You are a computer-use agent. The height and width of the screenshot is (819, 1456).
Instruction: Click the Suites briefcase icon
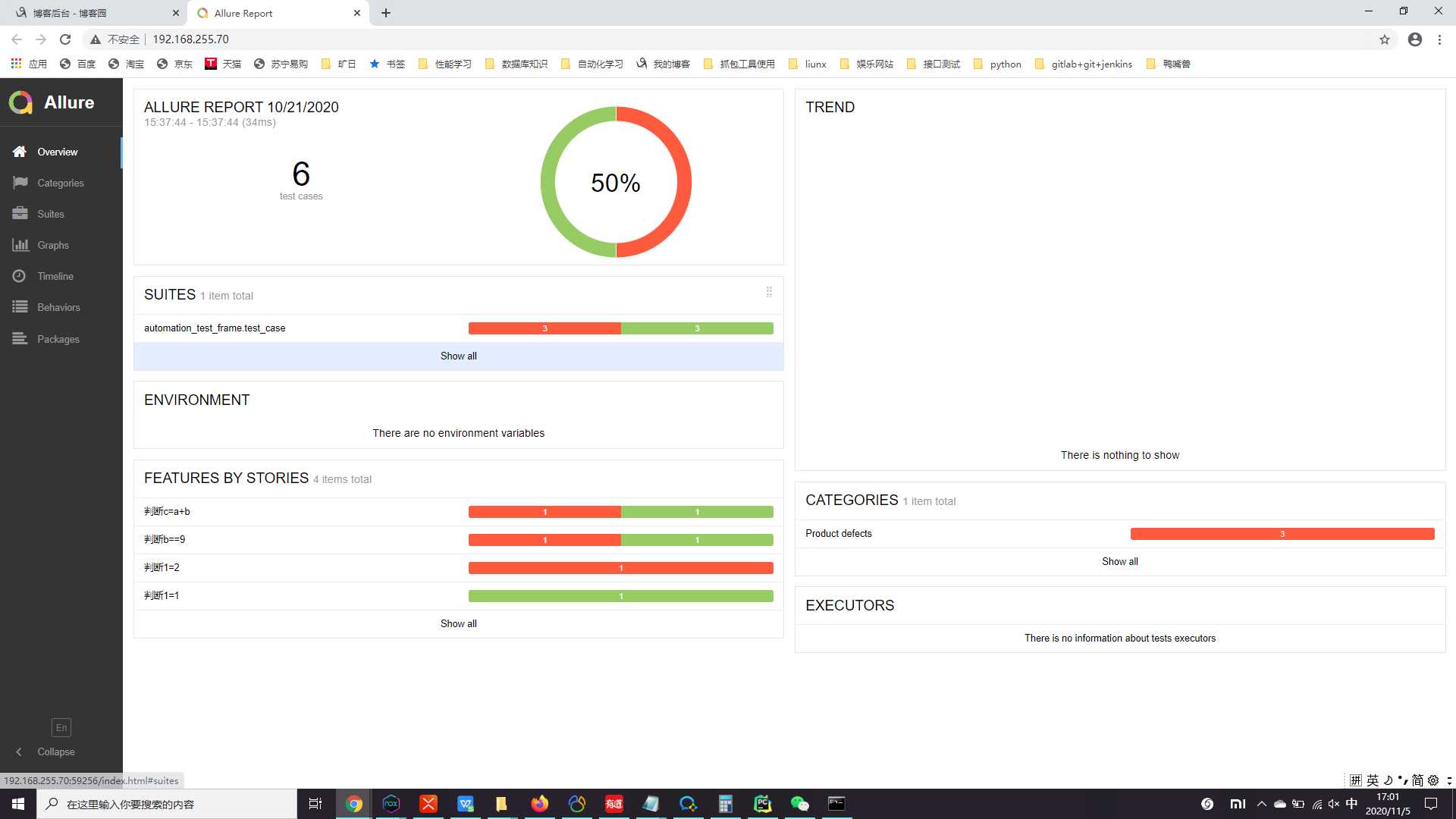click(x=20, y=214)
